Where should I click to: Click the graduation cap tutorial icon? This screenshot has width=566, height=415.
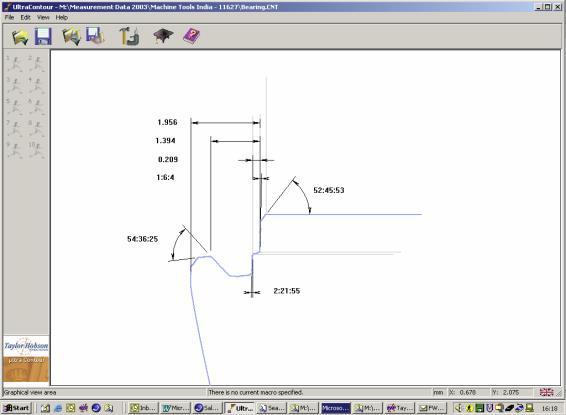click(x=163, y=36)
